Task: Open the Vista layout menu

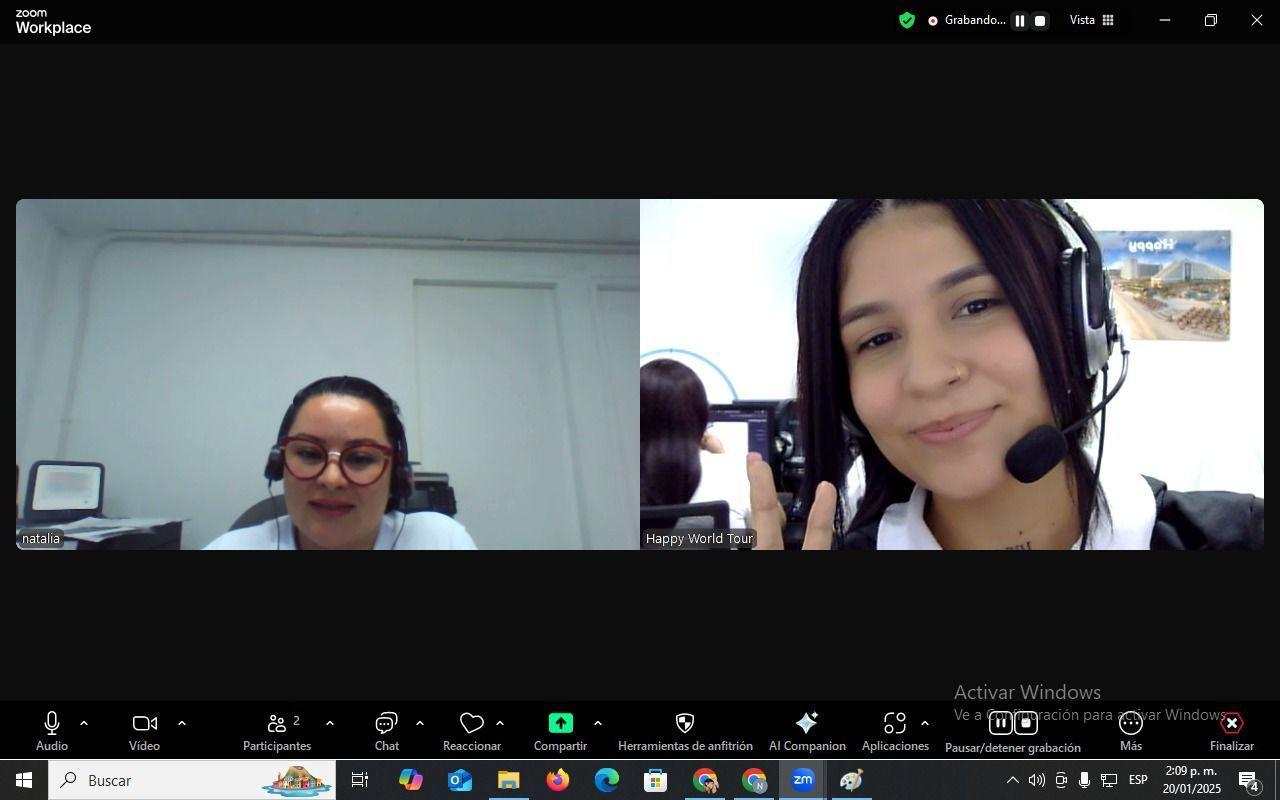Action: [x=1092, y=20]
